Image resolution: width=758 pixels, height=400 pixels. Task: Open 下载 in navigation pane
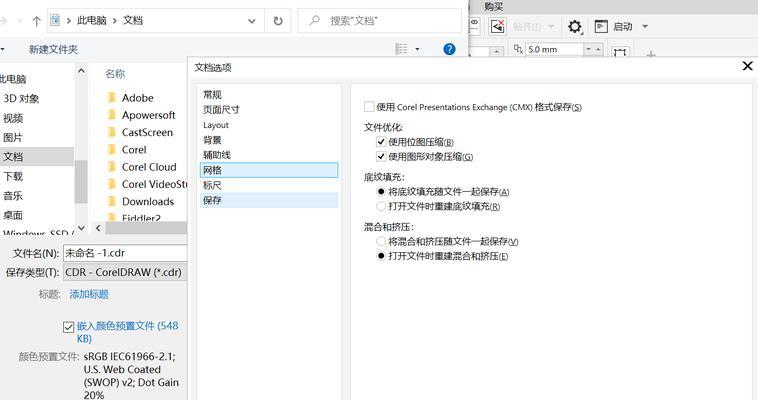coord(13,176)
